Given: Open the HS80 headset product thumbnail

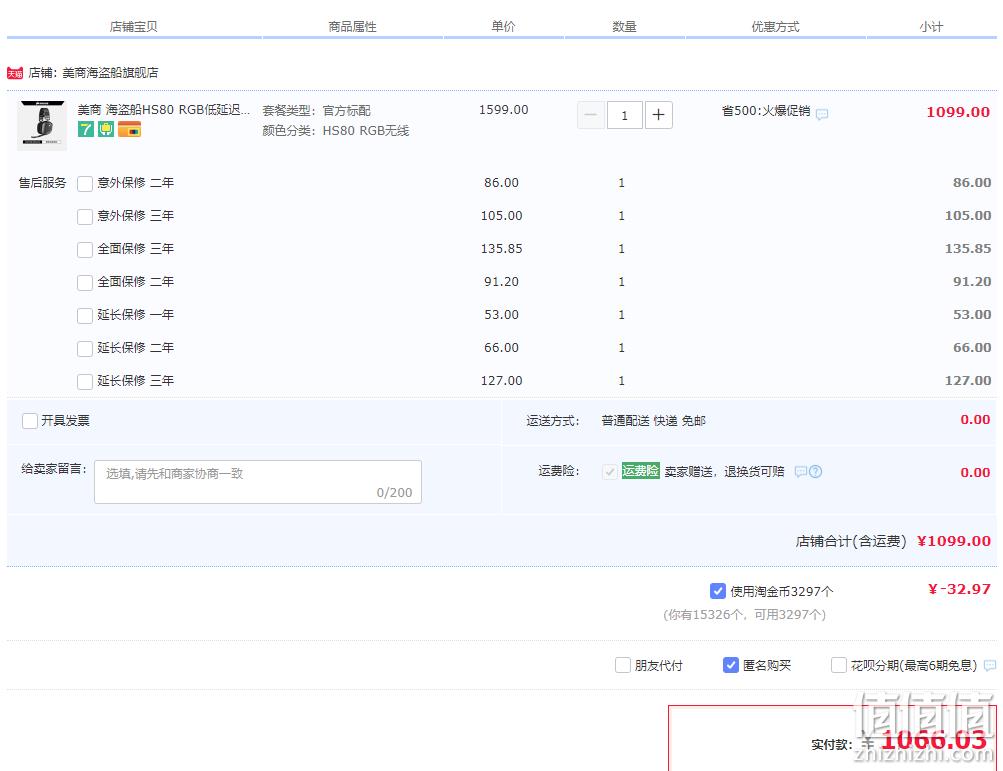Looking at the screenshot, I should [x=42, y=125].
